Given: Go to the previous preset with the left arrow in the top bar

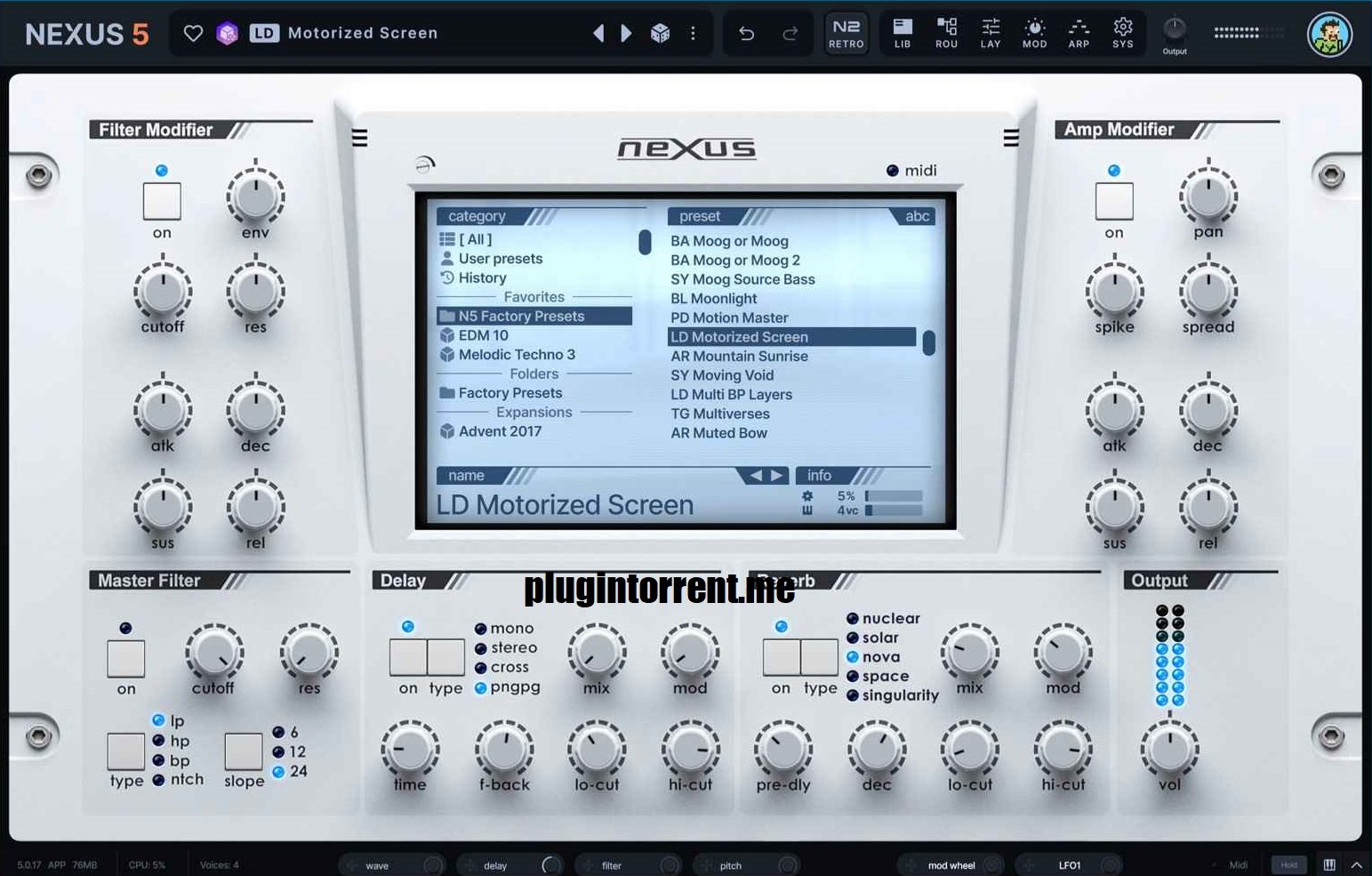Looking at the screenshot, I should (x=598, y=34).
